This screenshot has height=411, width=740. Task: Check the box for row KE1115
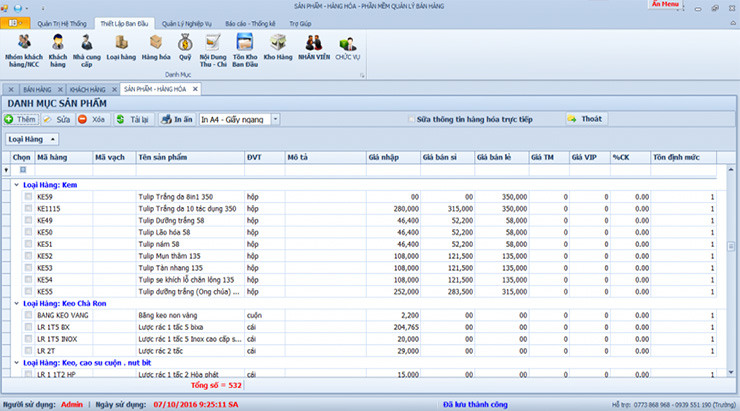click(x=28, y=209)
